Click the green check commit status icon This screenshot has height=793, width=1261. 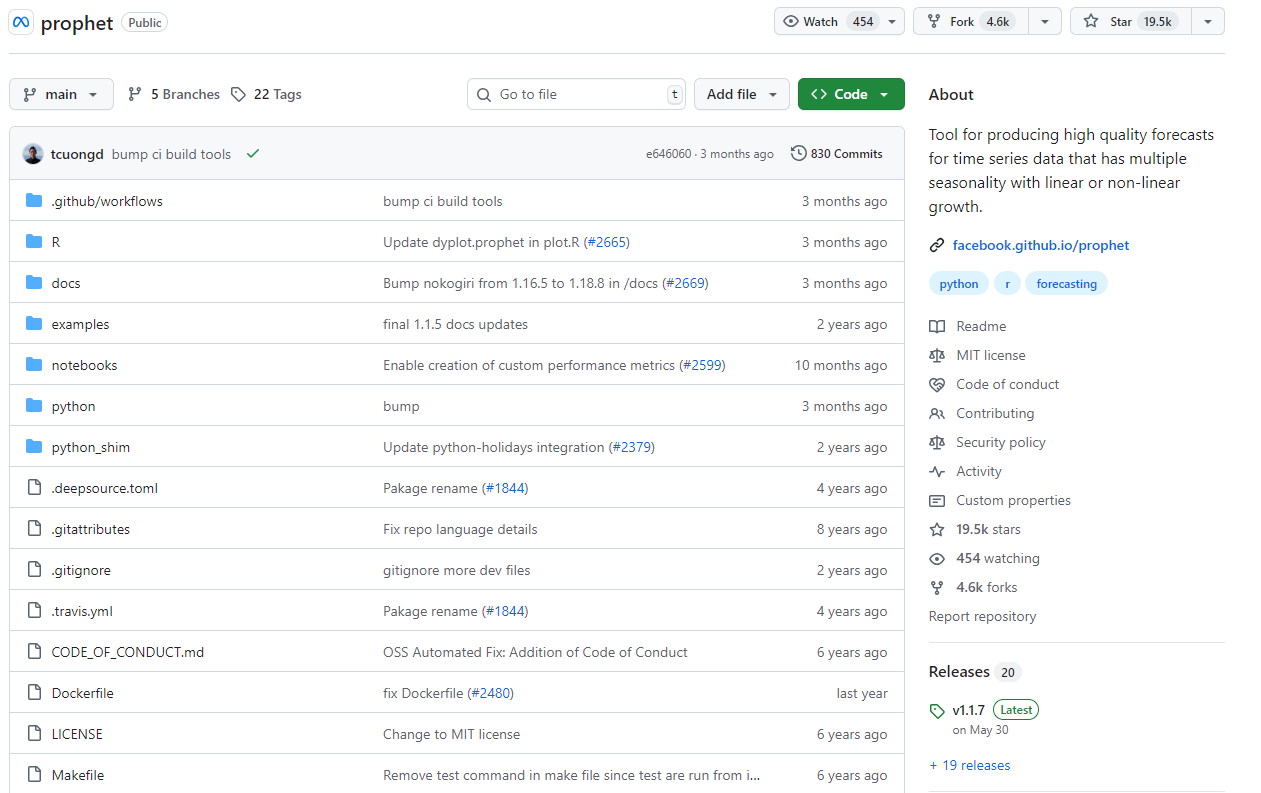pos(253,154)
